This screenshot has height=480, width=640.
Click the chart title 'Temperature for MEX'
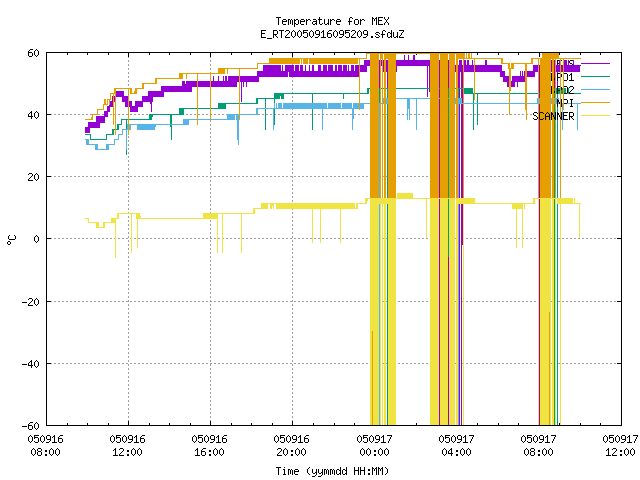coord(332,21)
